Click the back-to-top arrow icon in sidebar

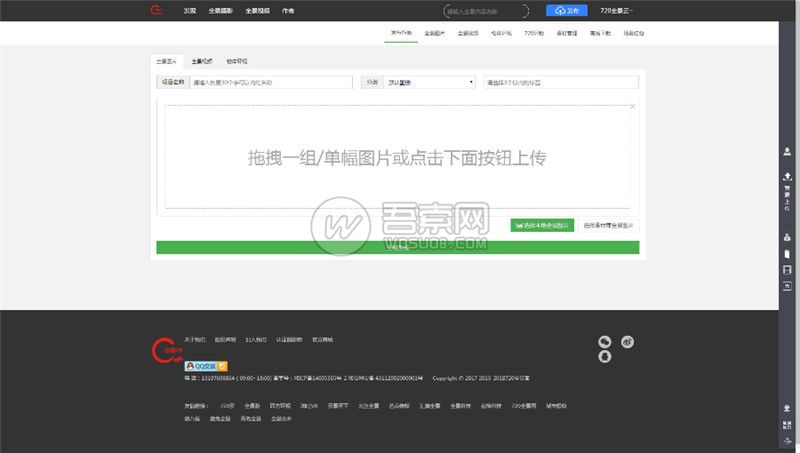(787, 441)
